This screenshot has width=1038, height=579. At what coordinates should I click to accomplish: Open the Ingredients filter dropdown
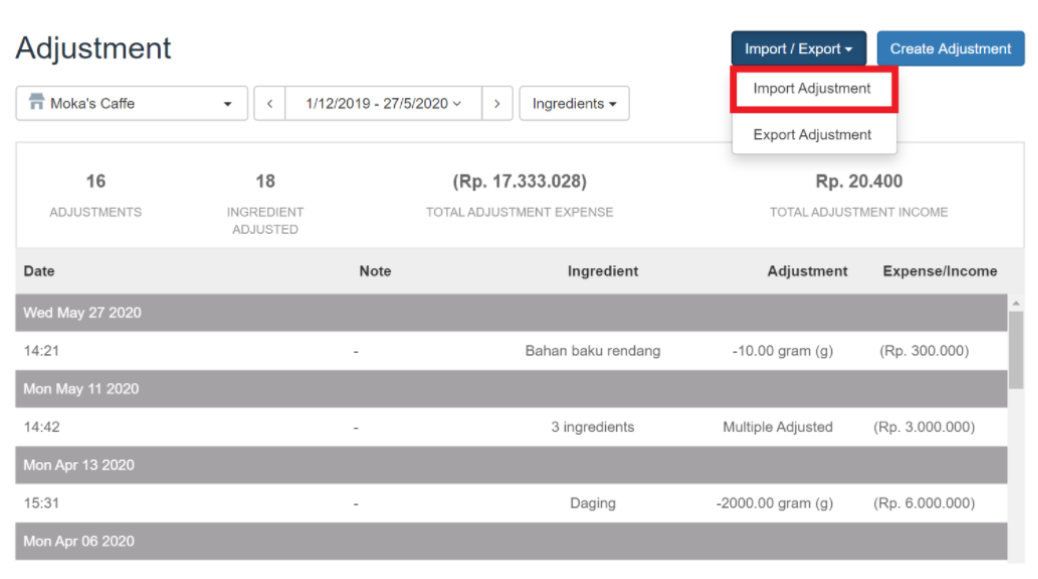pos(574,103)
